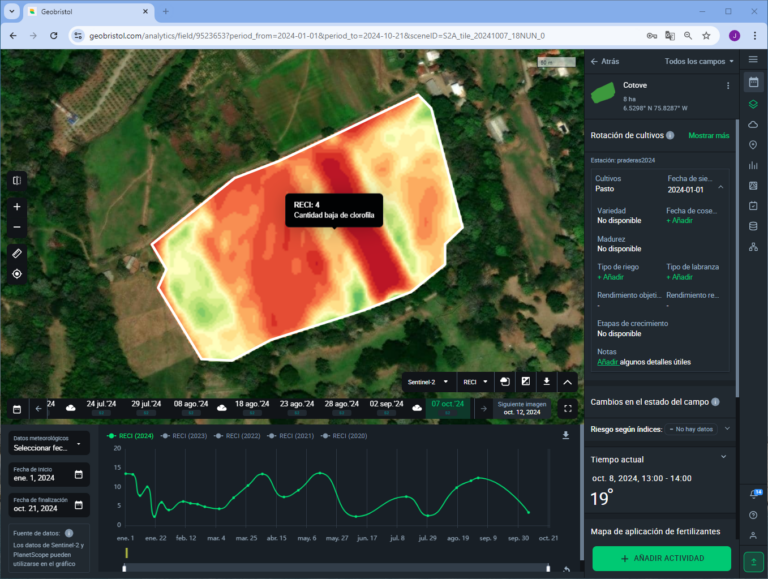Select the 18 ago. '24 image date
Viewport: 768px width, 579px height.
(252, 404)
